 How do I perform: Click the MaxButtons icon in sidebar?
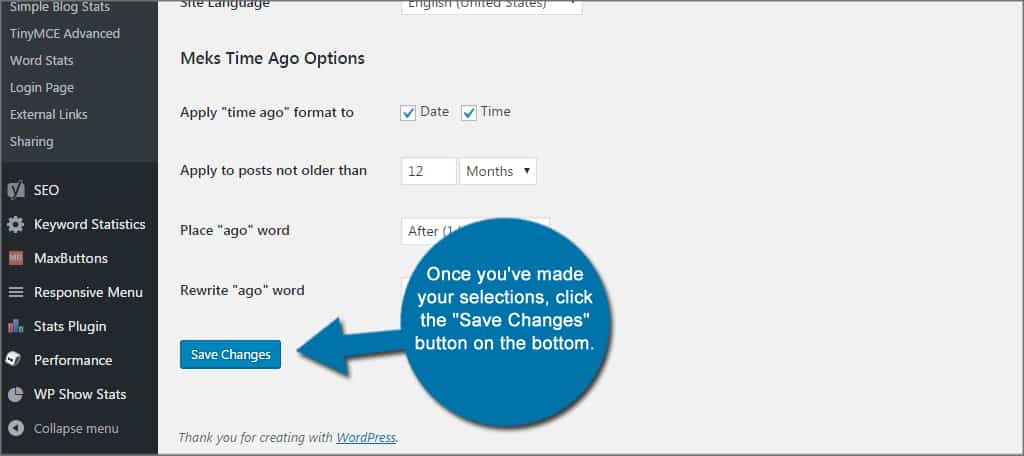pos(16,258)
